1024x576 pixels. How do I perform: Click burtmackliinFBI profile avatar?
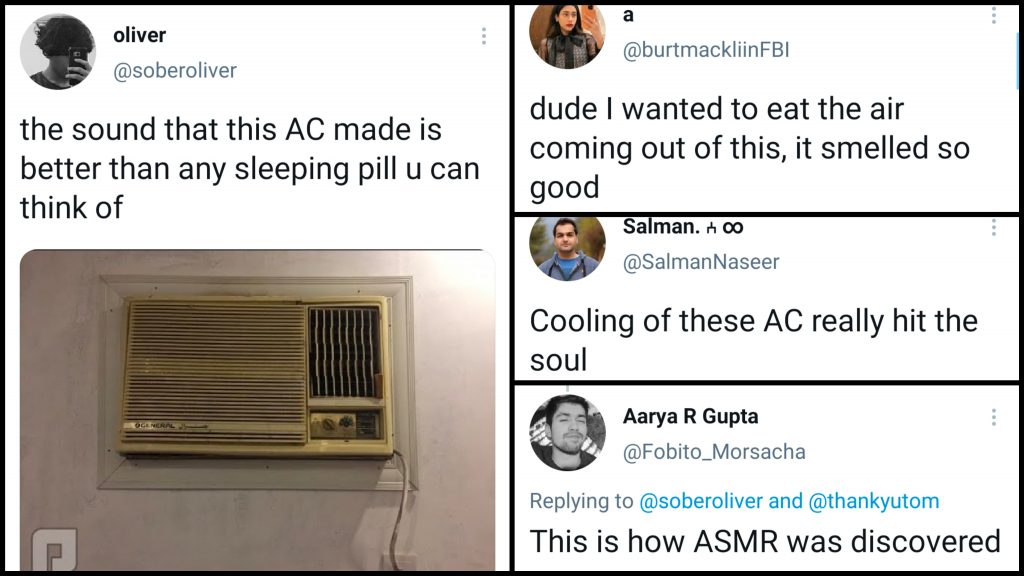(567, 36)
